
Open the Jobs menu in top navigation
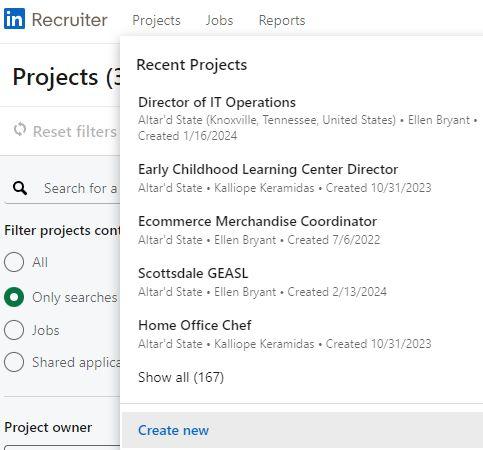pyautogui.click(x=219, y=20)
